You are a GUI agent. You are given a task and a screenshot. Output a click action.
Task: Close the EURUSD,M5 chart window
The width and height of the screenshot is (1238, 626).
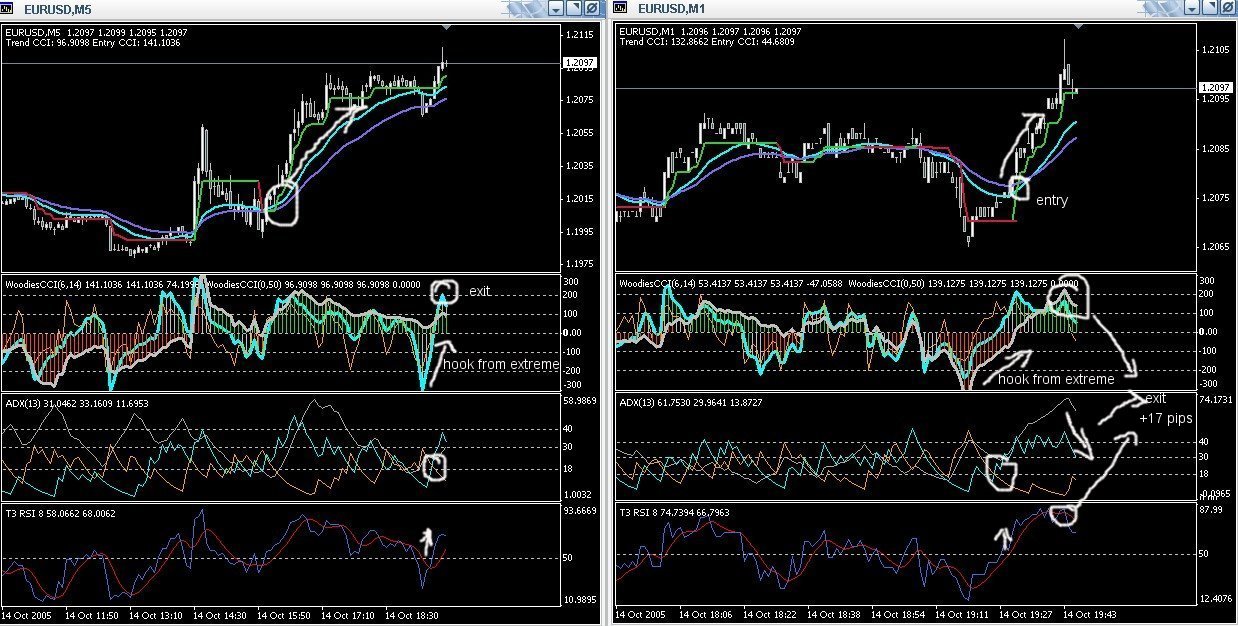click(591, 8)
